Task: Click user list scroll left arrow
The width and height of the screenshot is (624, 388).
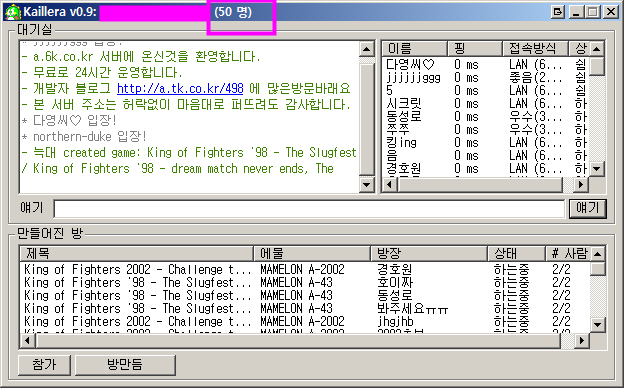Action: (390, 184)
